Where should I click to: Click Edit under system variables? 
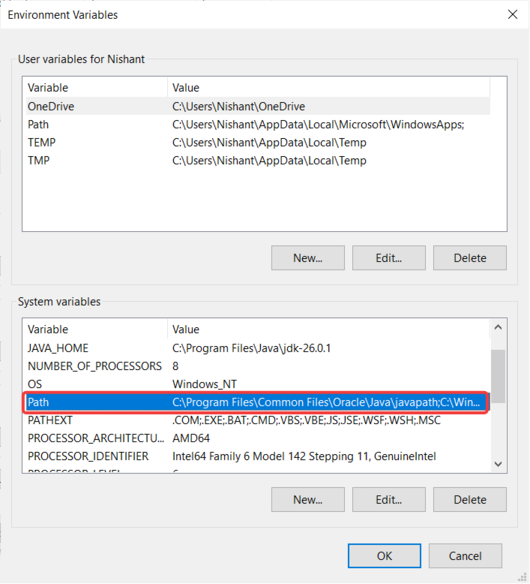388,499
